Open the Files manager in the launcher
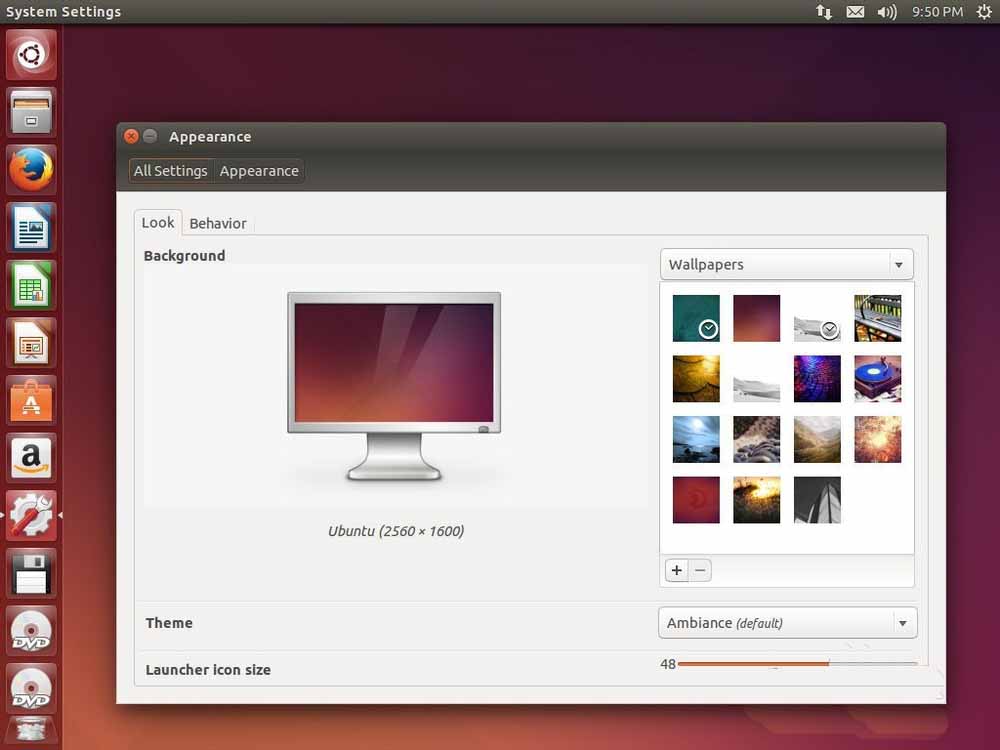1000x750 pixels. pos(31,112)
